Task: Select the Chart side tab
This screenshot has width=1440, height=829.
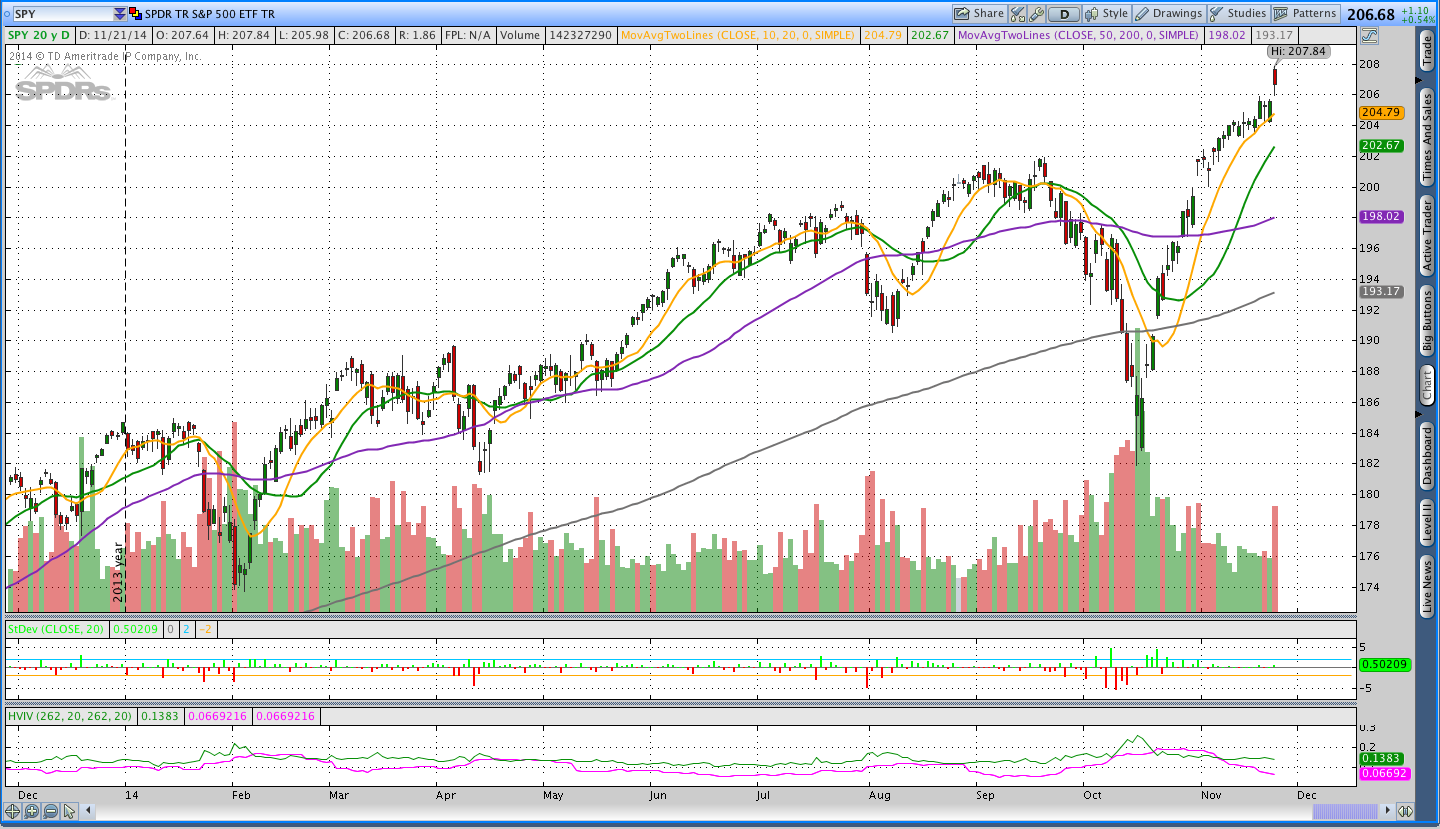Action: pos(1427,385)
